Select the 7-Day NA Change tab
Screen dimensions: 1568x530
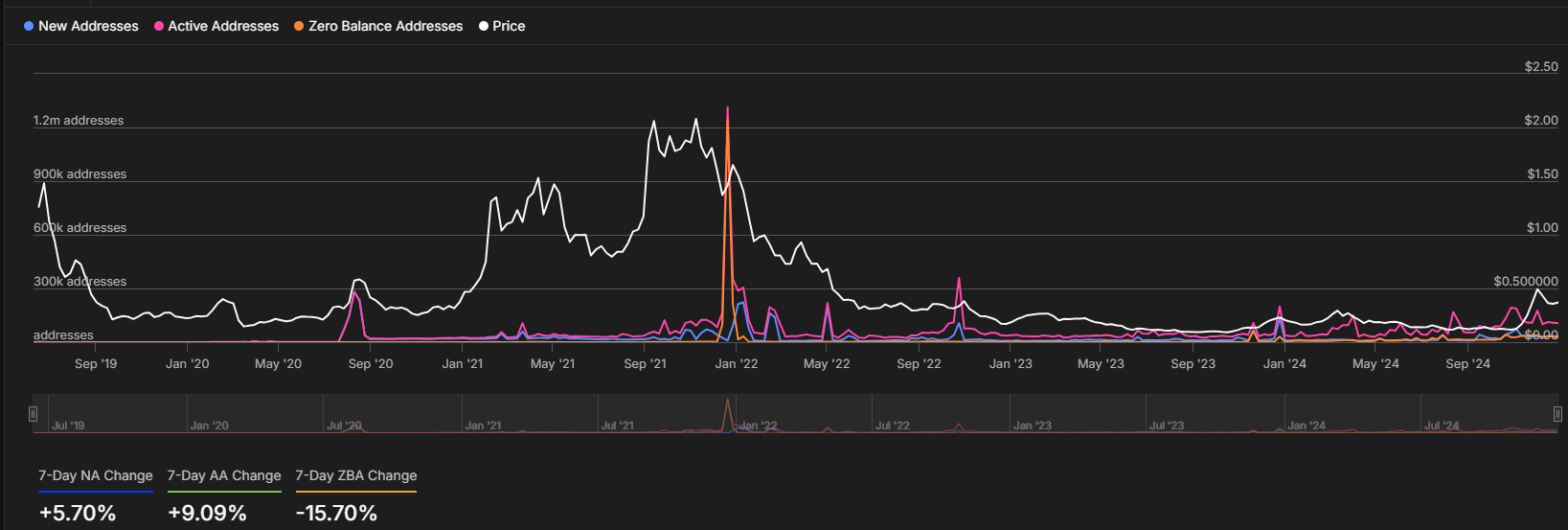coord(96,478)
